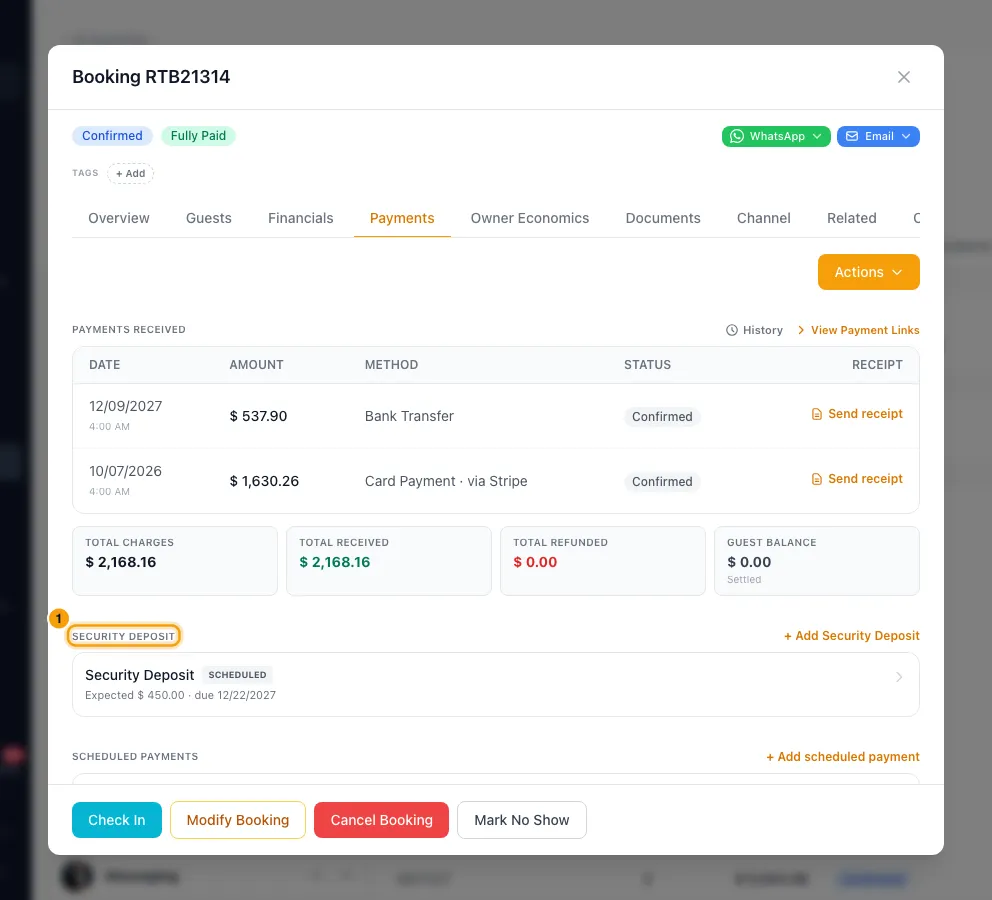
Task: Switch to the Documents tab
Action: click(663, 218)
